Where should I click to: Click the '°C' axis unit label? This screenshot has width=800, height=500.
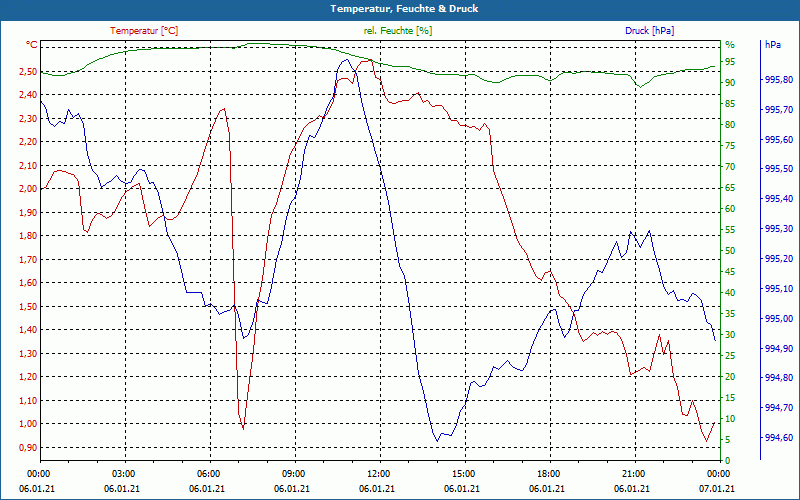point(32,45)
